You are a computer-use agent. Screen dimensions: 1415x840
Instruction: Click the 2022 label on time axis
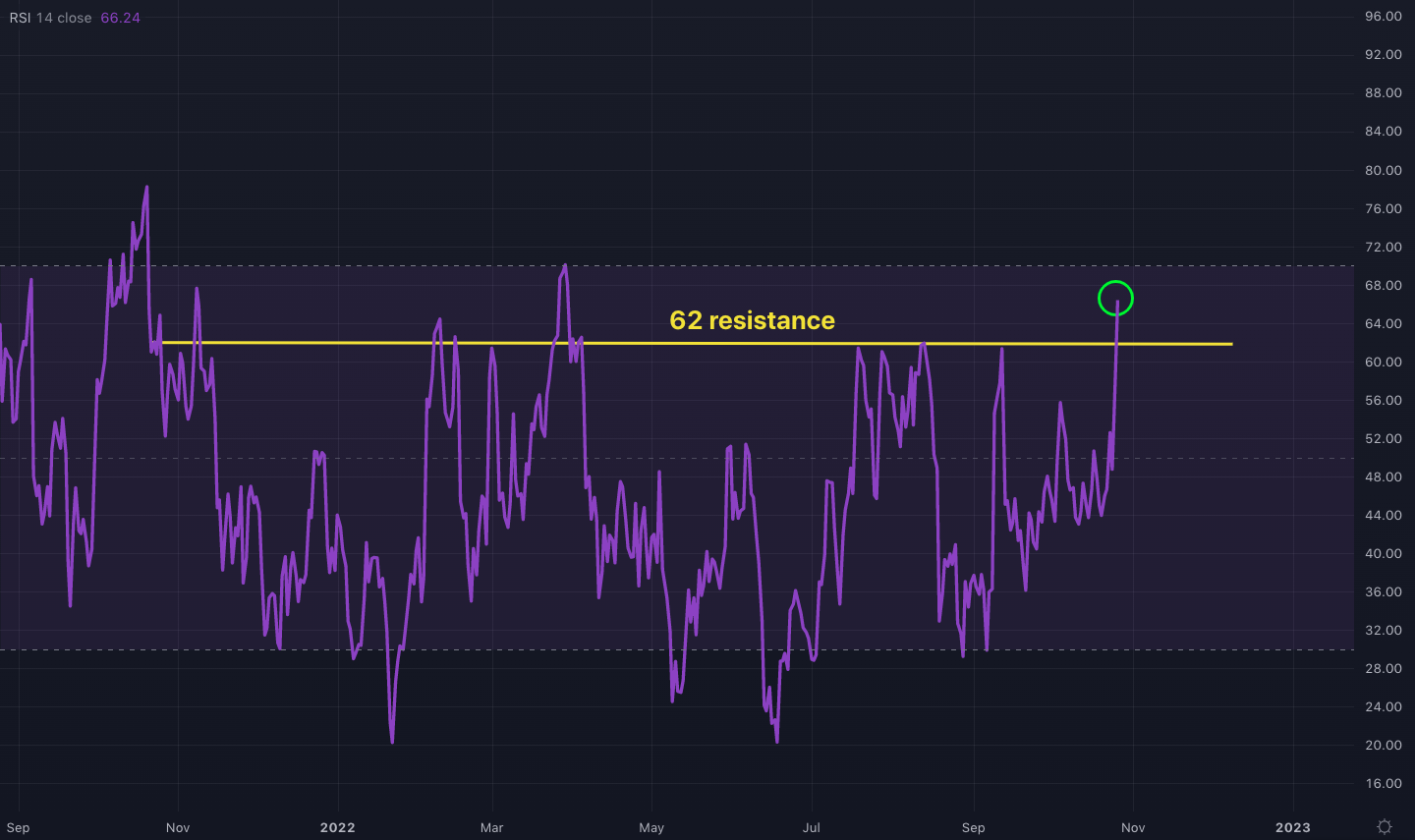pos(337,827)
